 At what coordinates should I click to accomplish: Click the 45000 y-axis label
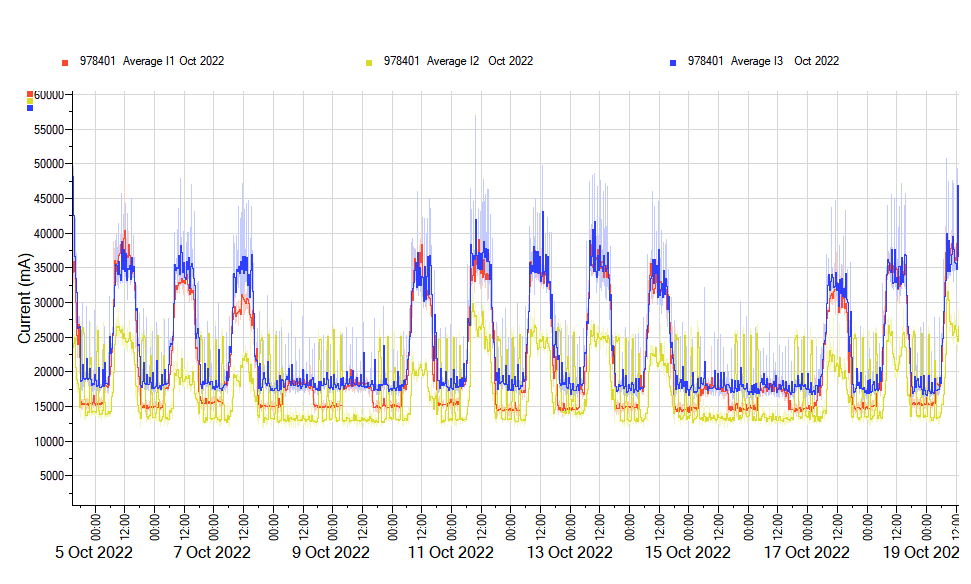click(x=49, y=199)
